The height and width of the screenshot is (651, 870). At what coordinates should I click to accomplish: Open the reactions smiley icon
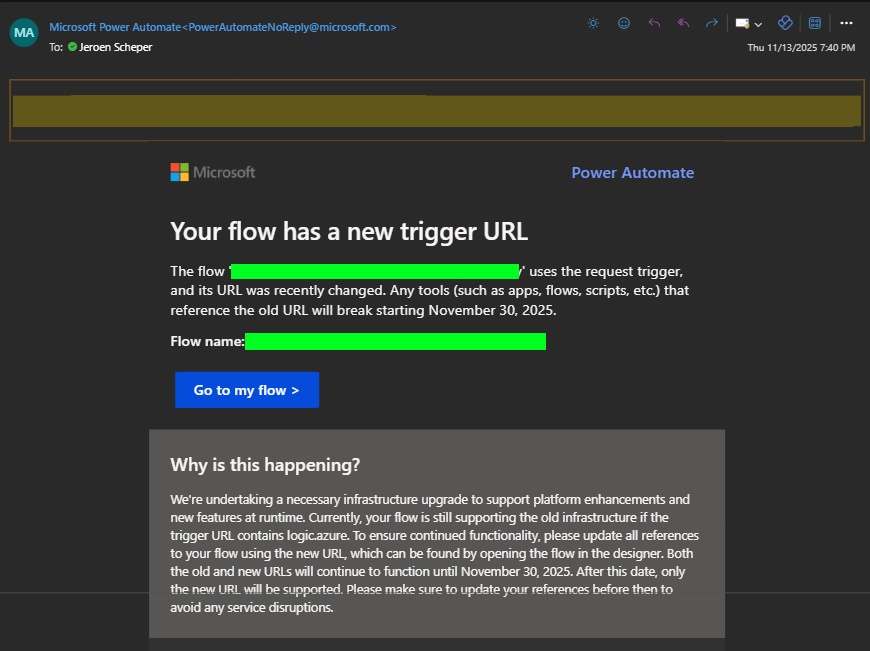tap(624, 22)
